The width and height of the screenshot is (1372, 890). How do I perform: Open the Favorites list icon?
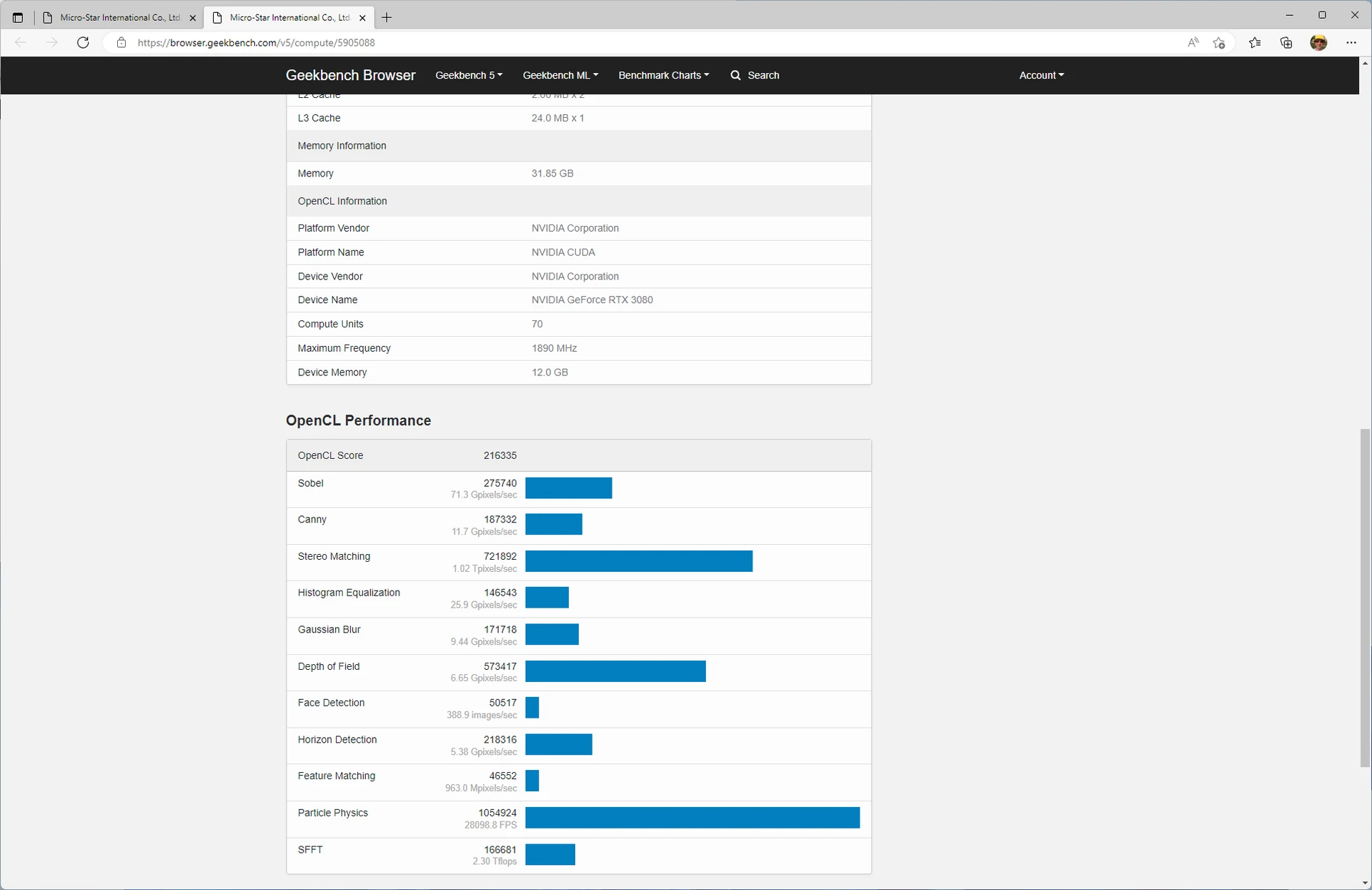1255,43
